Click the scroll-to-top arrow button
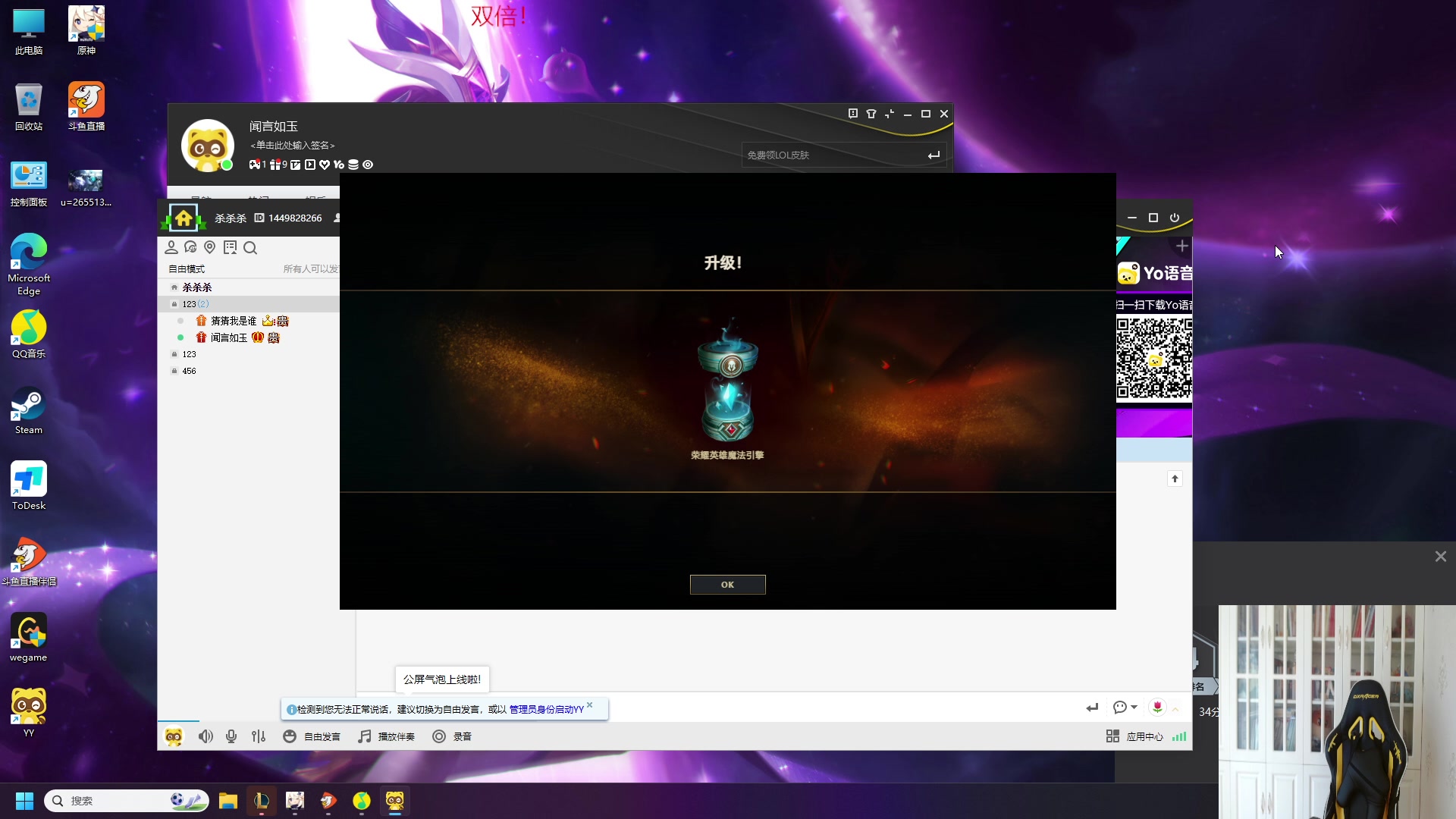Viewport: 1456px width, 819px height. tap(1175, 479)
